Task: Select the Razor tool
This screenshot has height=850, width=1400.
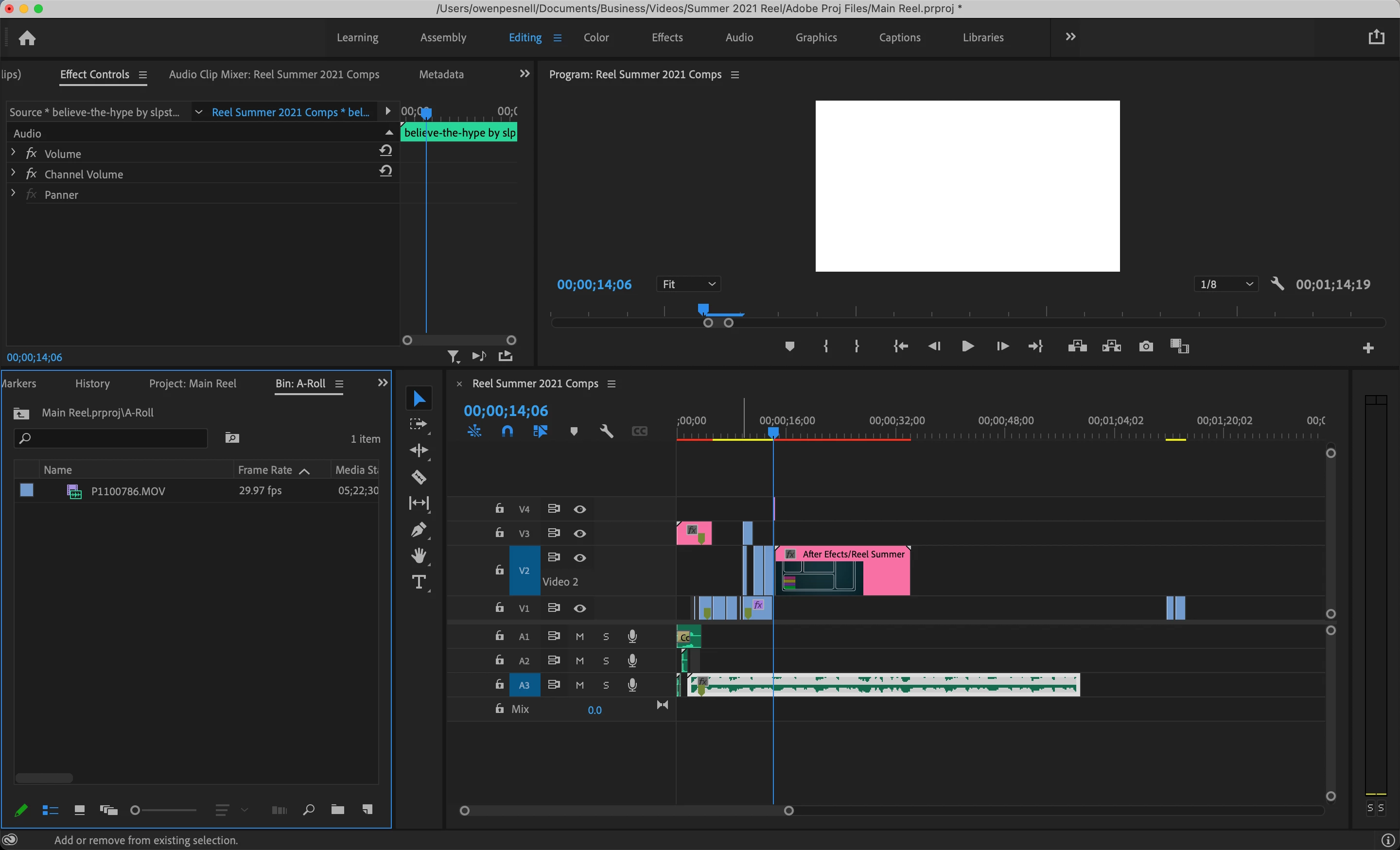Action: click(x=419, y=477)
